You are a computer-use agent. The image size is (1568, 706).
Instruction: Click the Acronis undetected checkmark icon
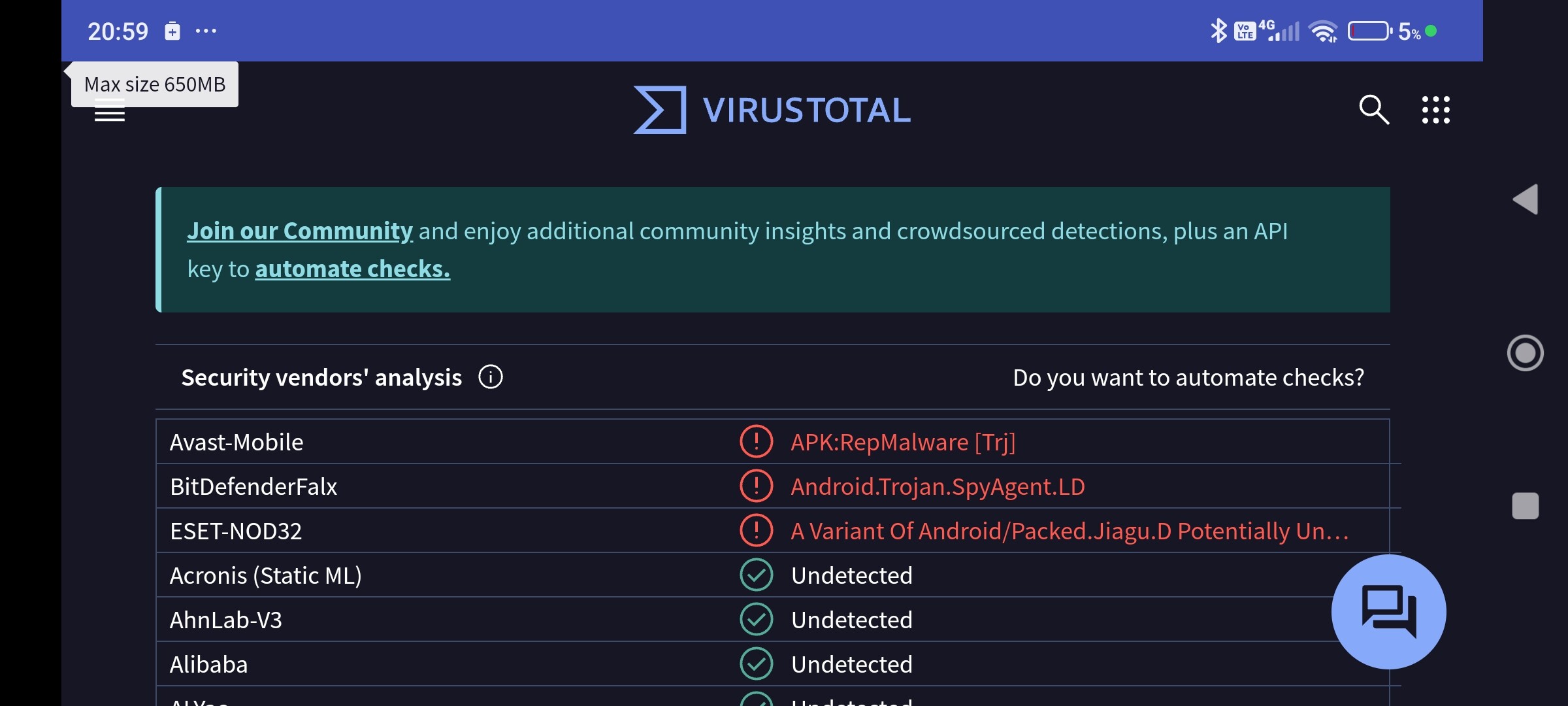(757, 575)
